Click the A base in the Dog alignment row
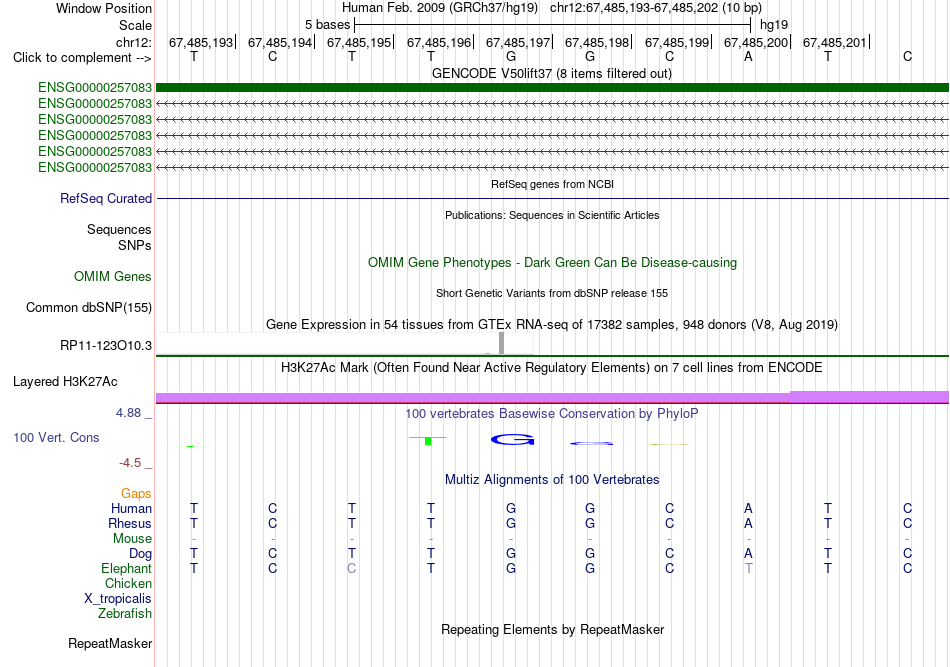The height and width of the screenshot is (667, 950). click(748, 553)
